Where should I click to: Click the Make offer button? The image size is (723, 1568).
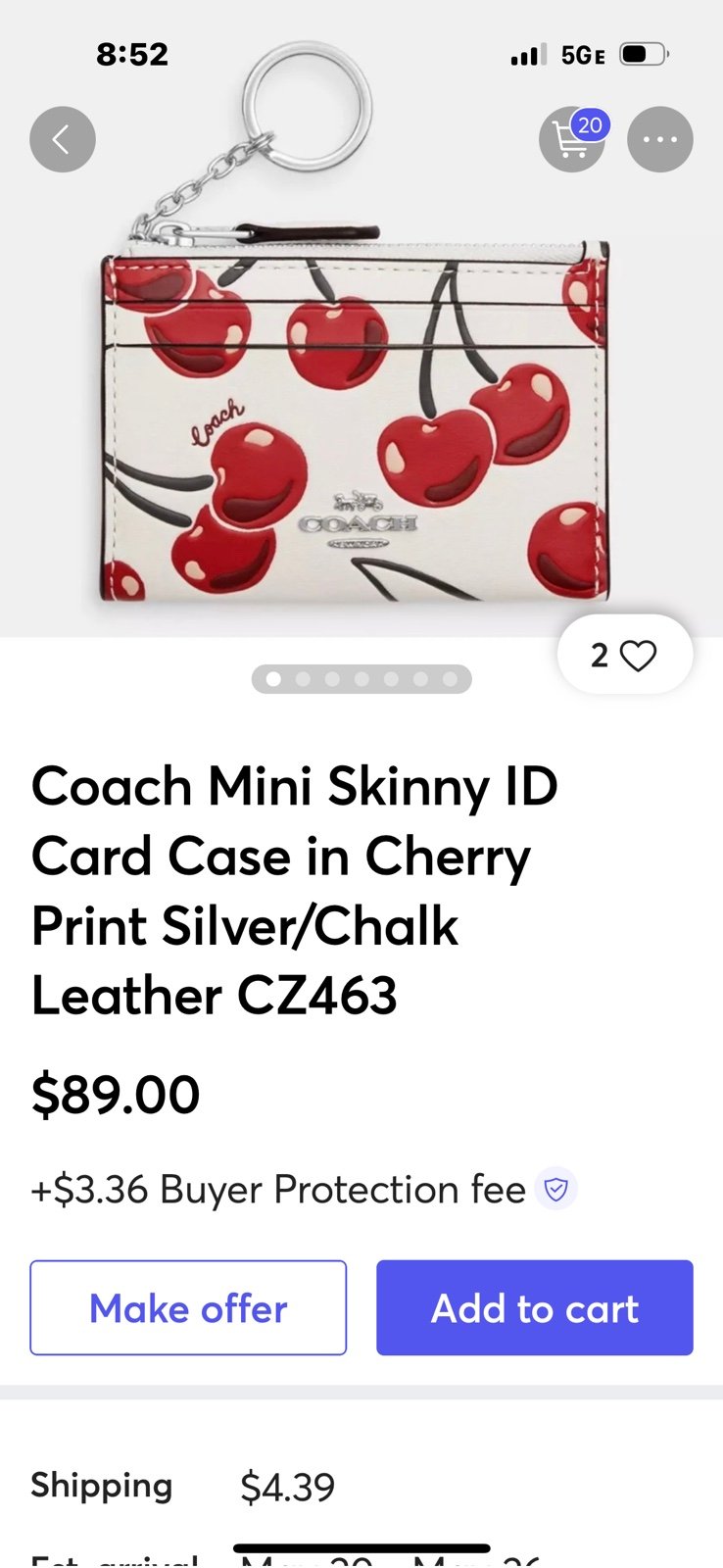(x=188, y=1307)
